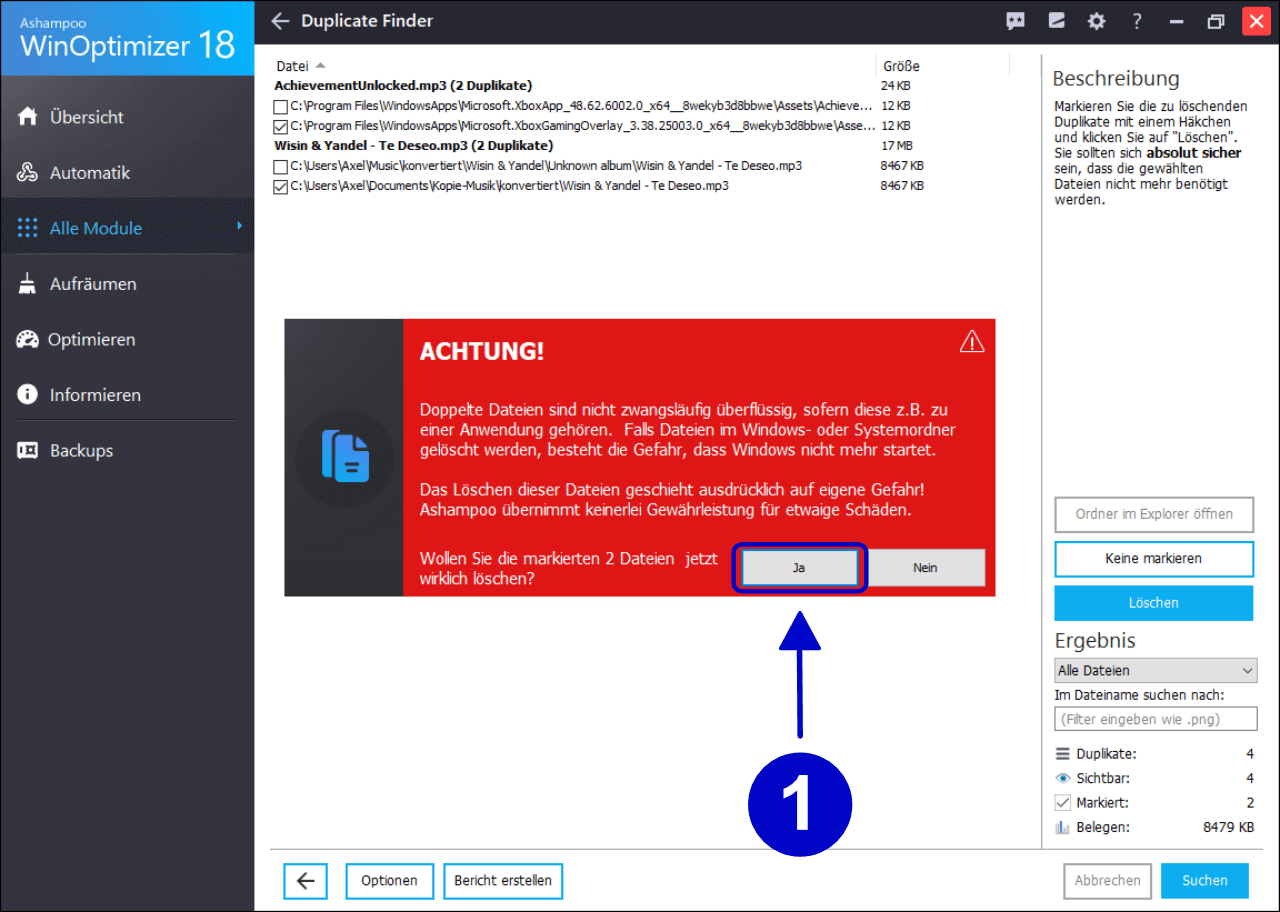Open the Alle Dateien dropdown
1280x912 pixels.
tap(1156, 671)
